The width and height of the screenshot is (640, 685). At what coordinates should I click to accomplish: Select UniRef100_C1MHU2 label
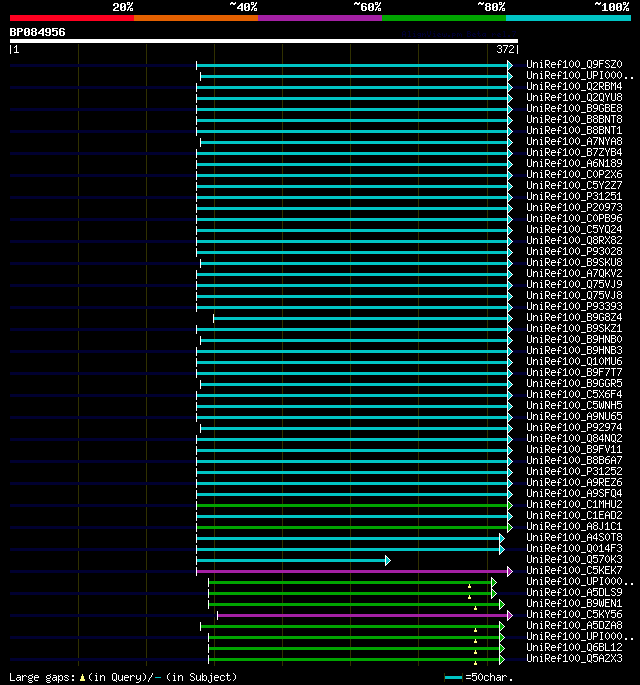574,504
